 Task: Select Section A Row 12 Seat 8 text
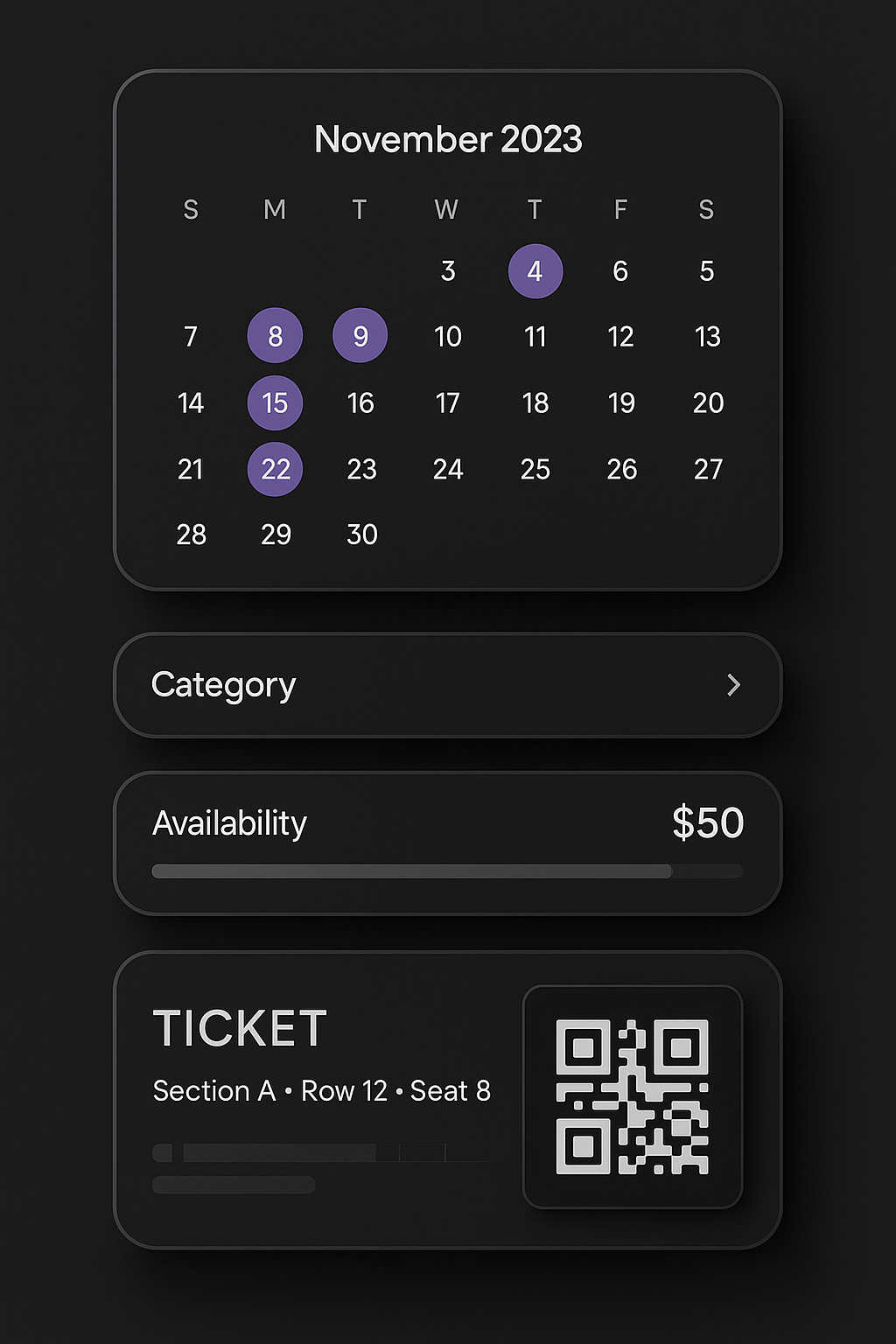coord(321,1091)
